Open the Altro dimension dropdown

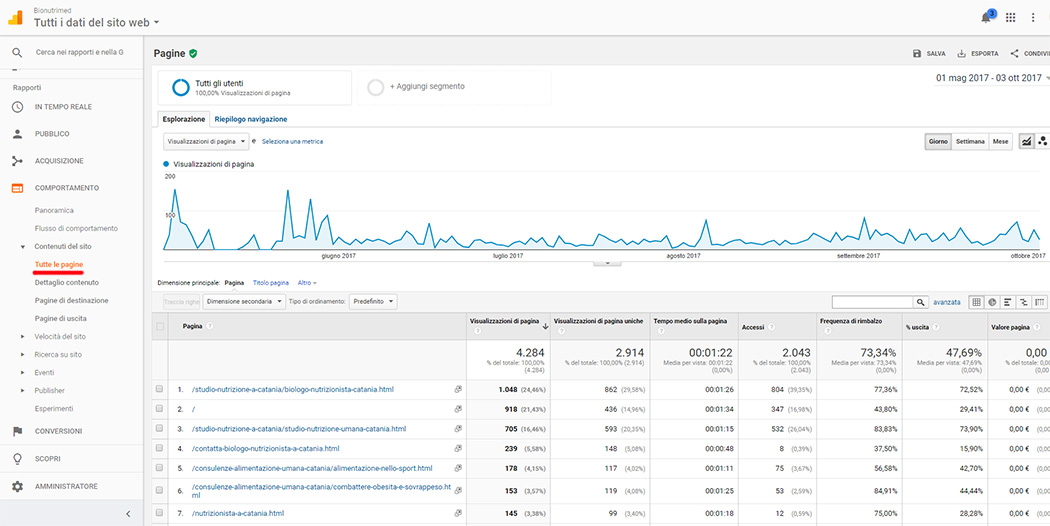pyautogui.click(x=307, y=283)
